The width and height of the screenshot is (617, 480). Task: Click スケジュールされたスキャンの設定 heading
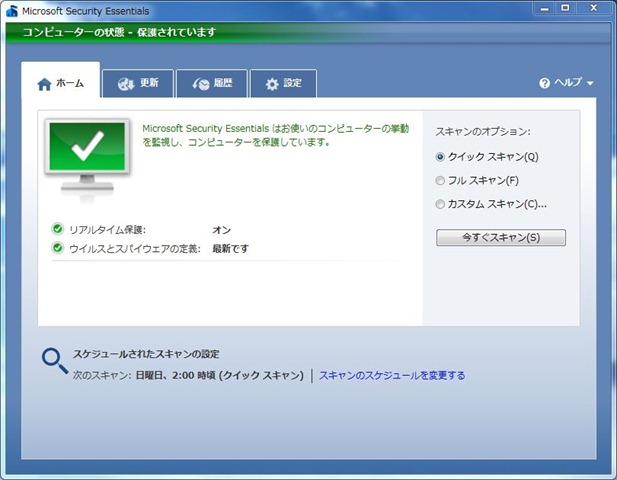tap(146, 354)
